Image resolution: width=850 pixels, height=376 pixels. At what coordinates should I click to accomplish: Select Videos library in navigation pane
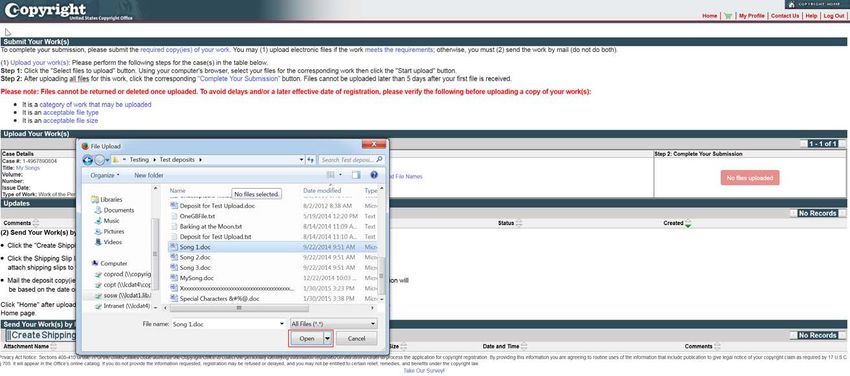(108, 242)
